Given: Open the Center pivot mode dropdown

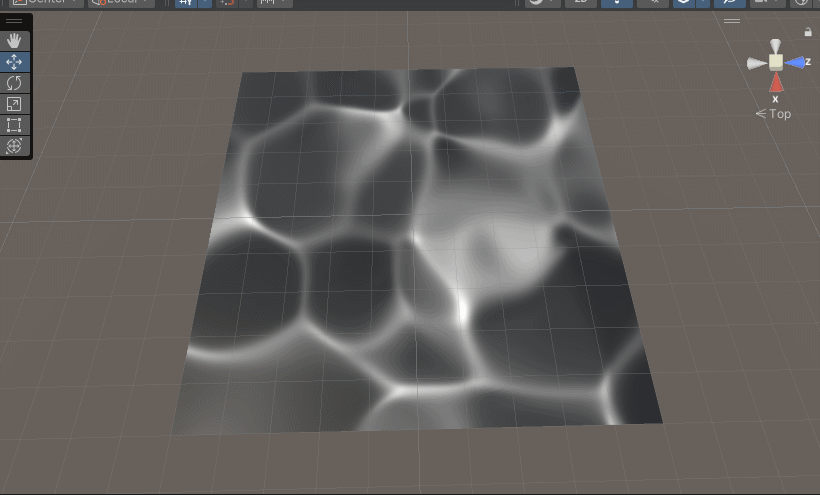Looking at the screenshot, I should pos(47,3).
